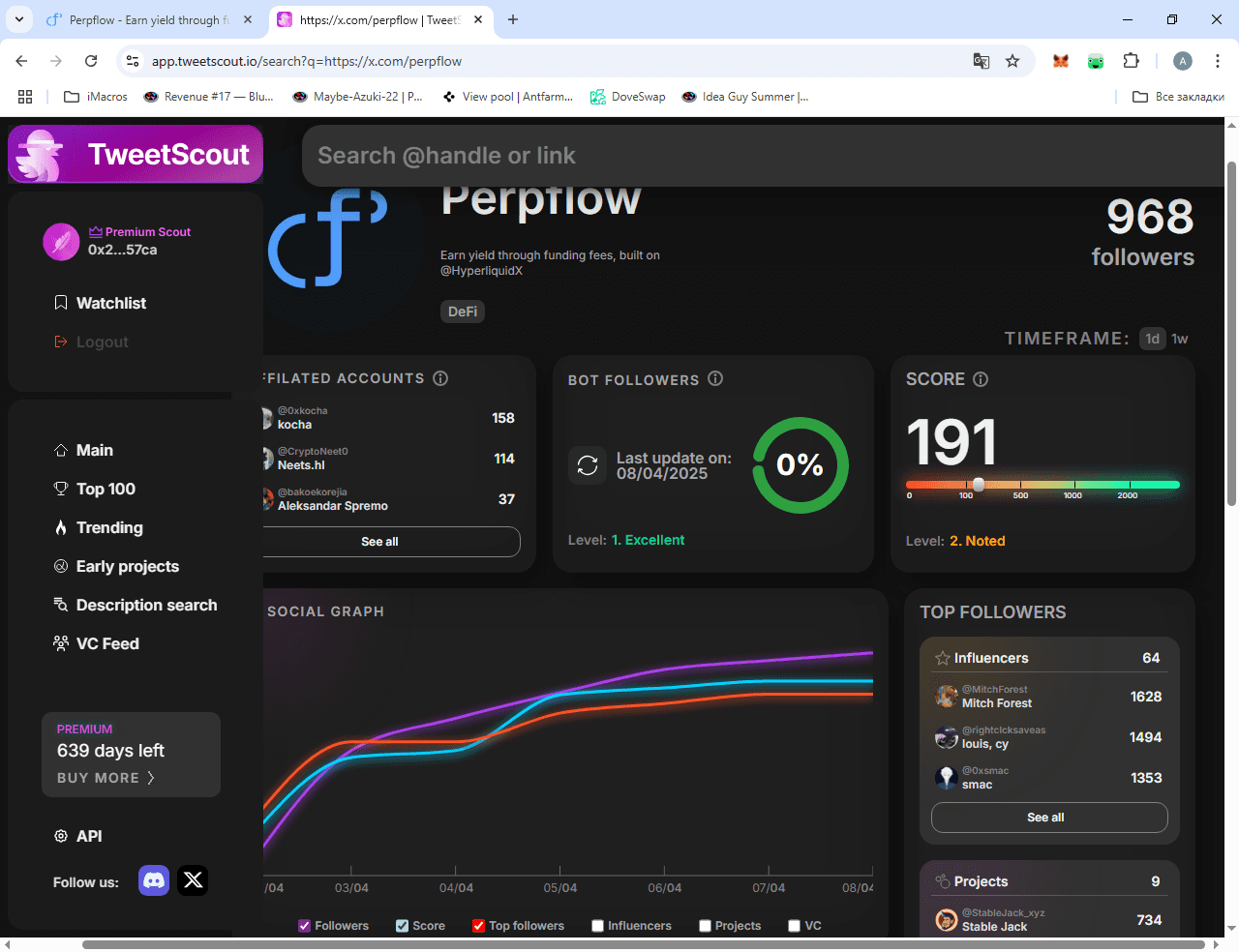Open the Discord follow icon
This screenshot has width=1239, height=952.
pos(154,880)
